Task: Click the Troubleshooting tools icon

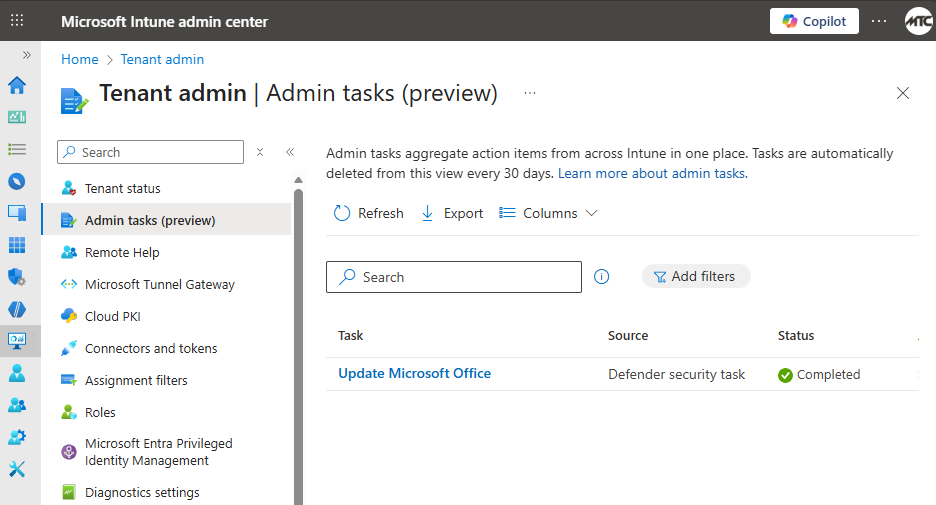Action: 16,469
